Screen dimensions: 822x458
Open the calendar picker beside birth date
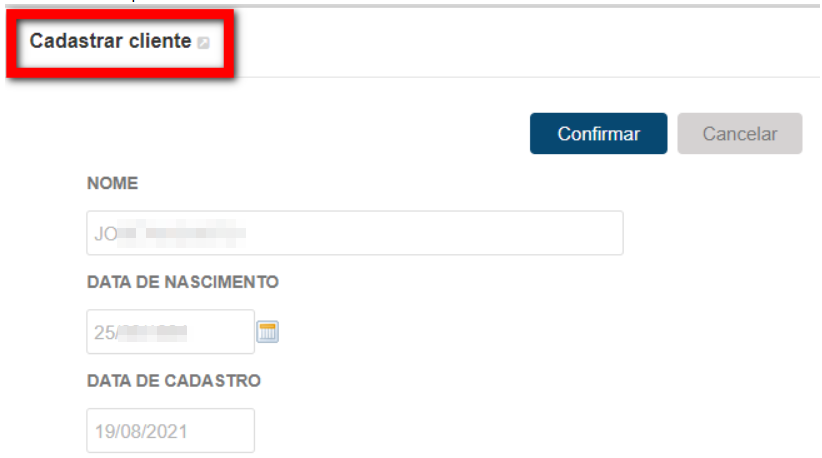267,332
